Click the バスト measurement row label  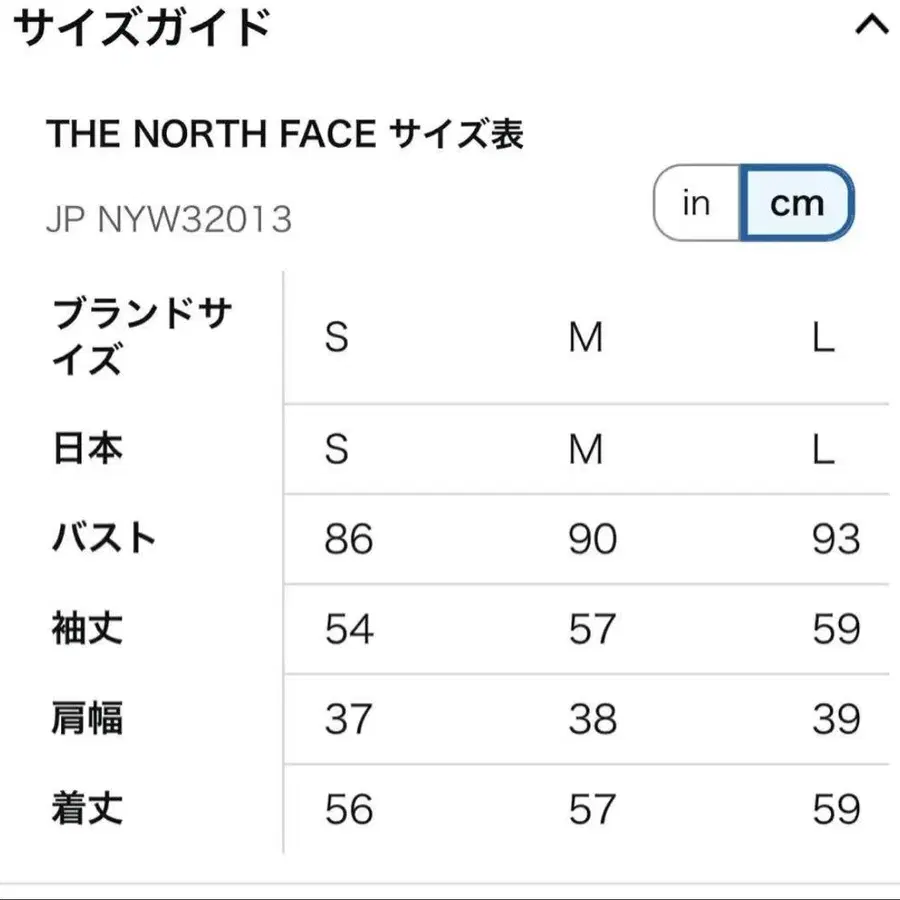tap(103, 539)
